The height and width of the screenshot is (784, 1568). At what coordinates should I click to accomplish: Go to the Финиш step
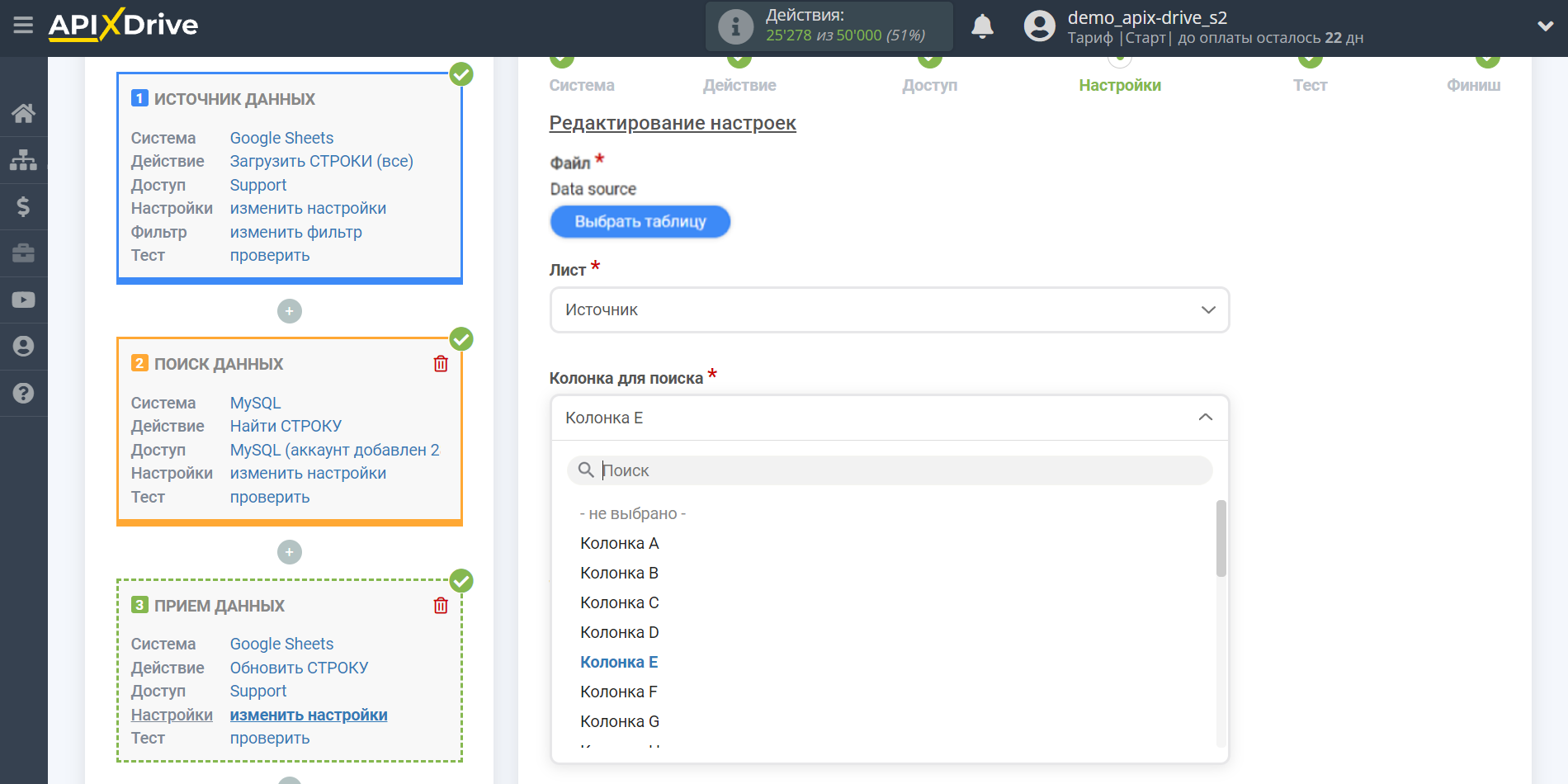pyautogui.click(x=1473, y=85)
